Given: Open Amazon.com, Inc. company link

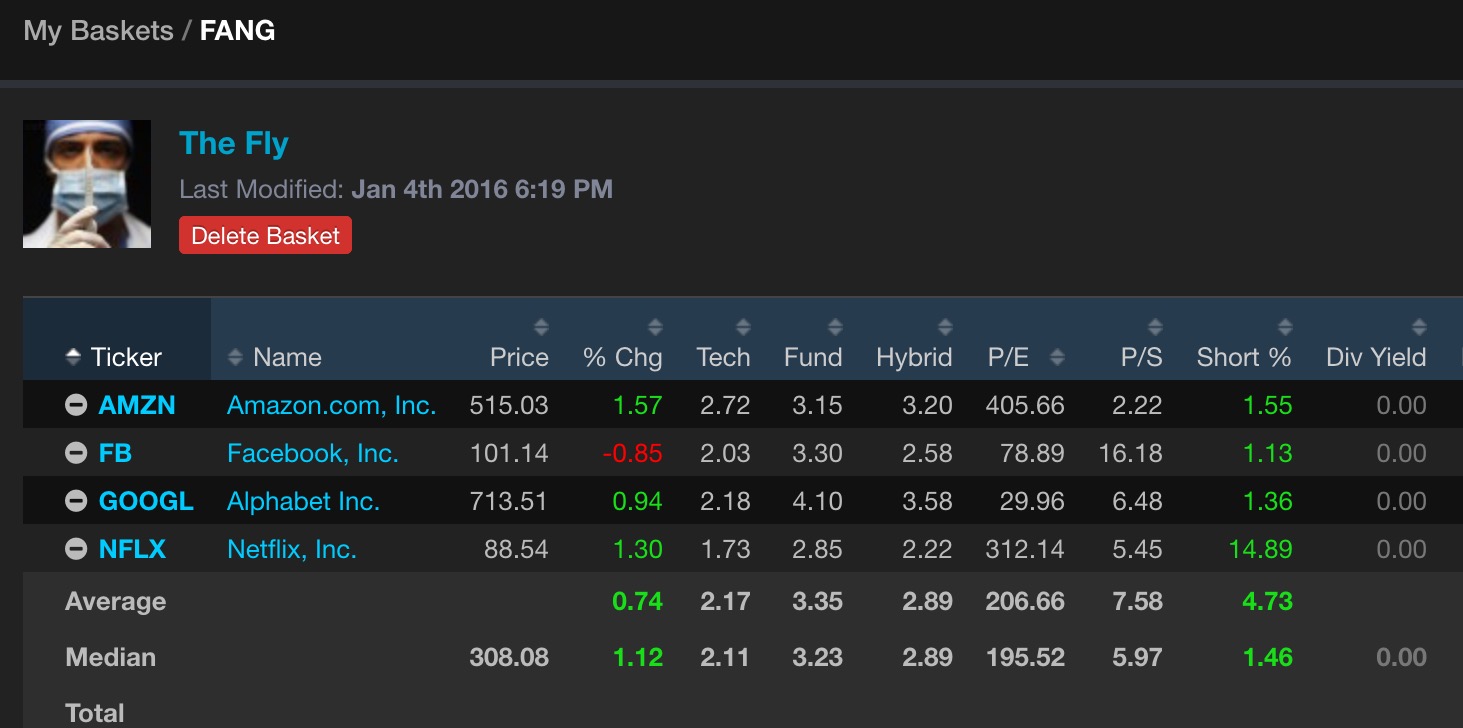Looking at the screenshot, I should [x=331, y=405].
